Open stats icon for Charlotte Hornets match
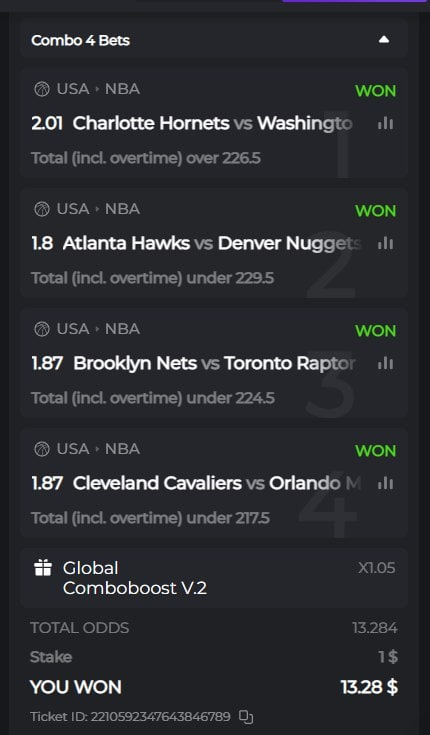Viewport: 430px width, 735px height. click(385, 123)
